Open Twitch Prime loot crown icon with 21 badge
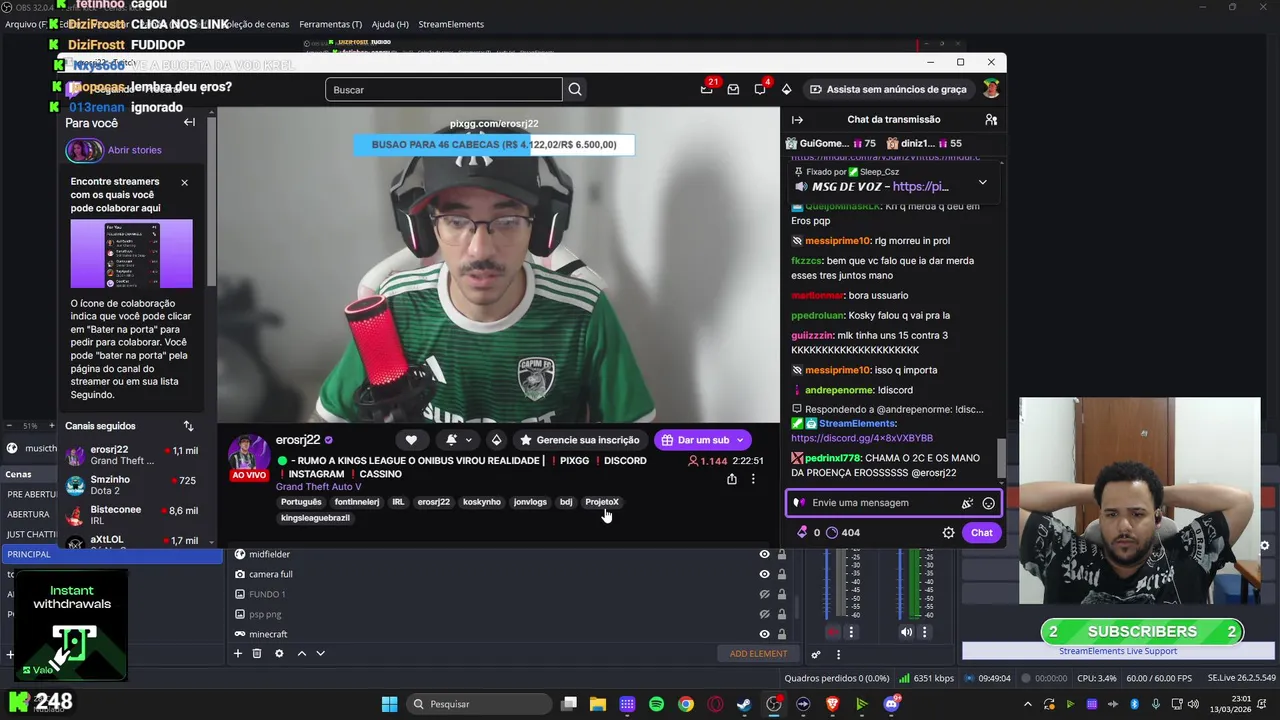This screenshot has width=1280, height=720. click(707, 89)
